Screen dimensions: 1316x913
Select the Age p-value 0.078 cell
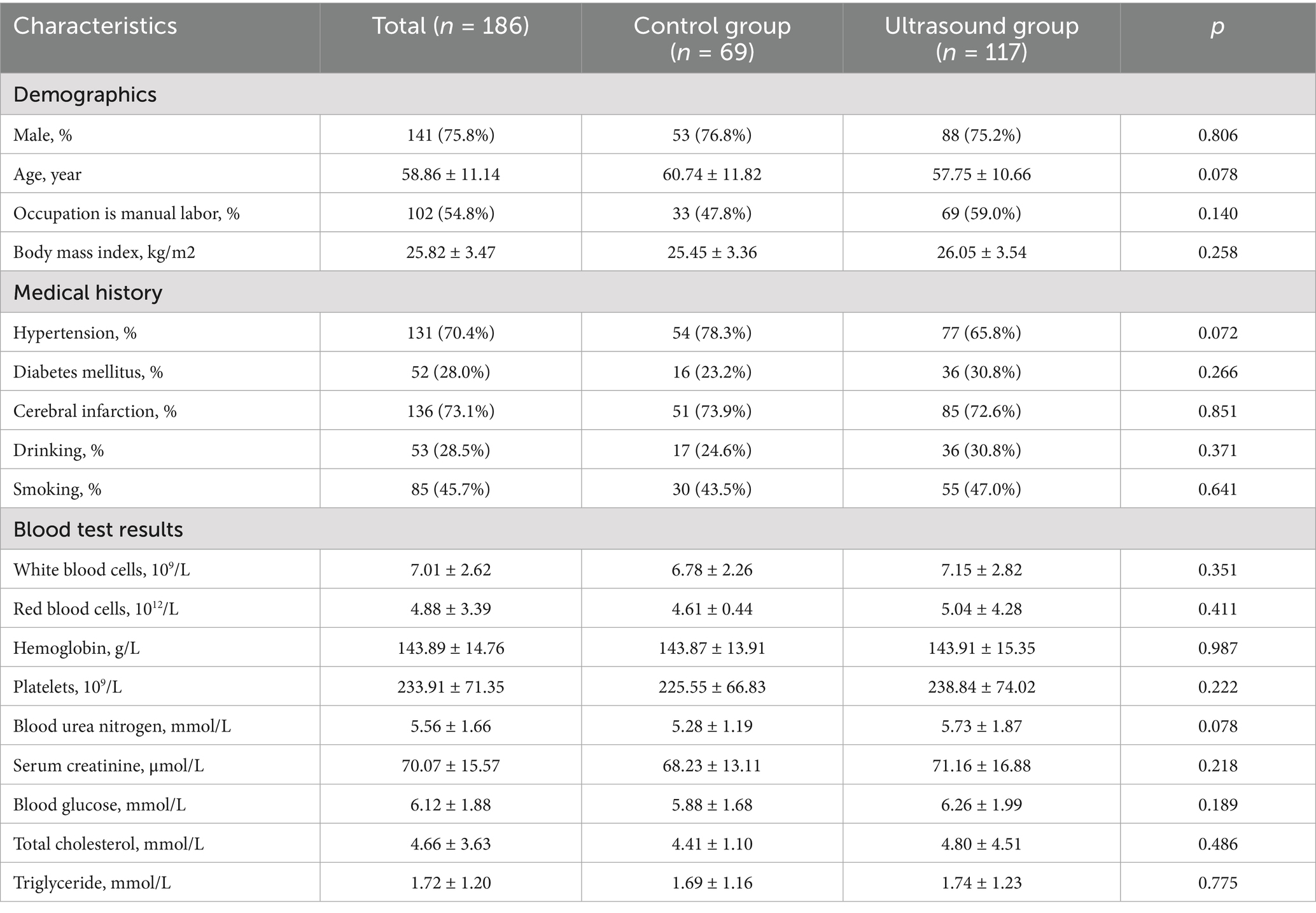click(x=1217, y=174)
